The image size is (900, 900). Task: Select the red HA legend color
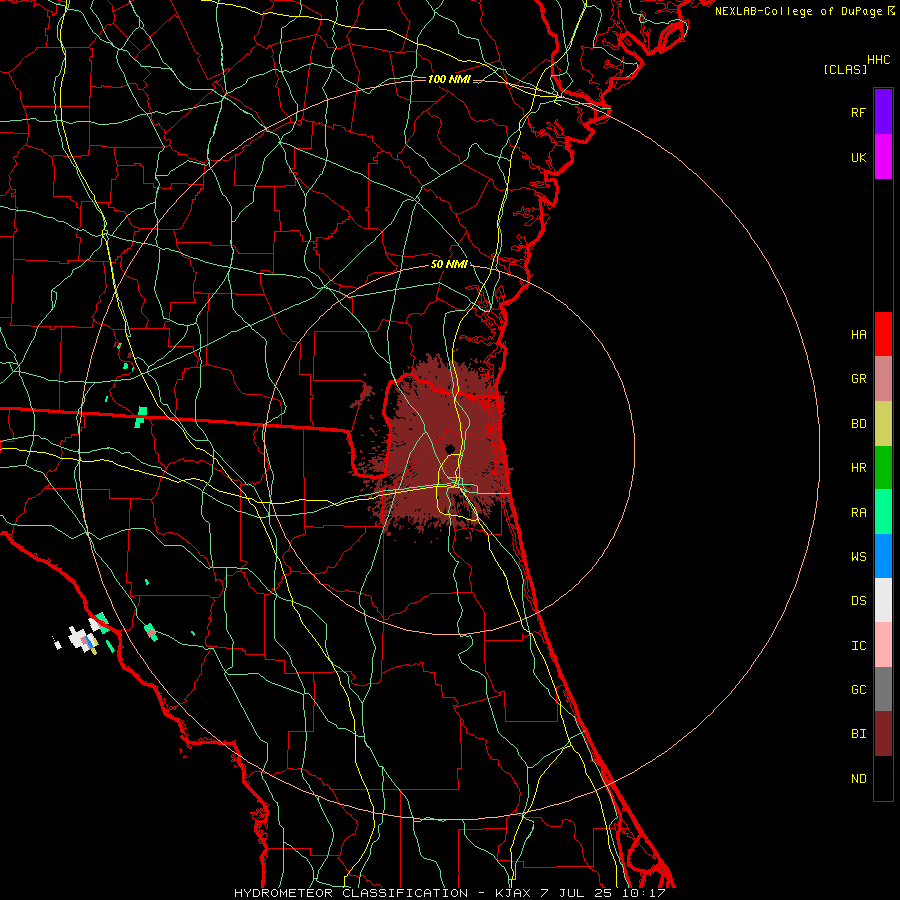[883, 334]
